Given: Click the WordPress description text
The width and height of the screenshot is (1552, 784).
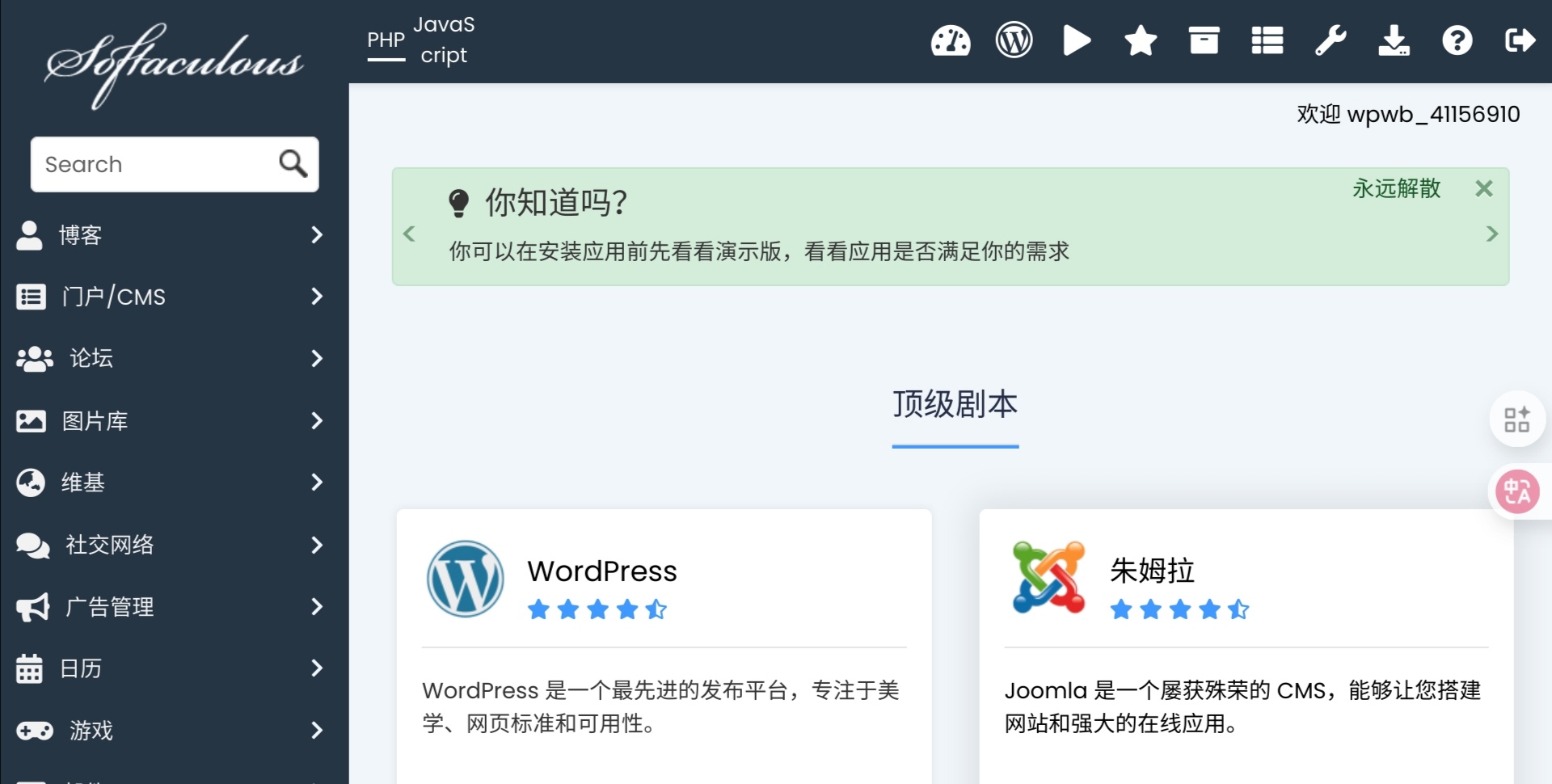Looking at the screenshot, I should point(661,707).
